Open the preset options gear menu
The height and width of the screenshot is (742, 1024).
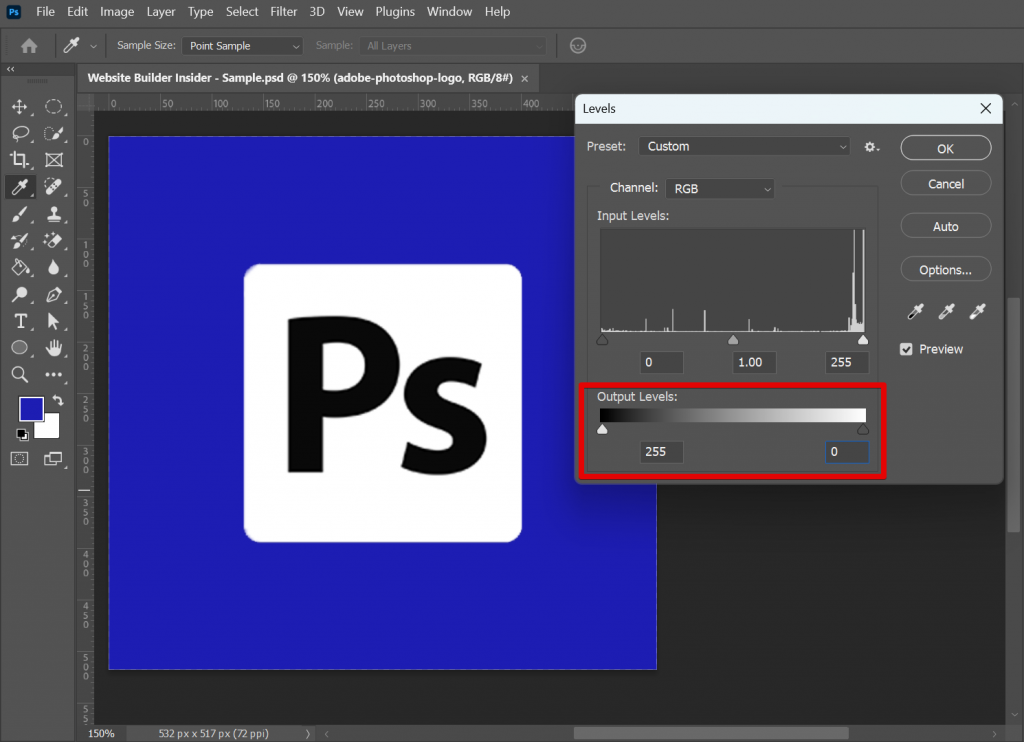point(871,147)
